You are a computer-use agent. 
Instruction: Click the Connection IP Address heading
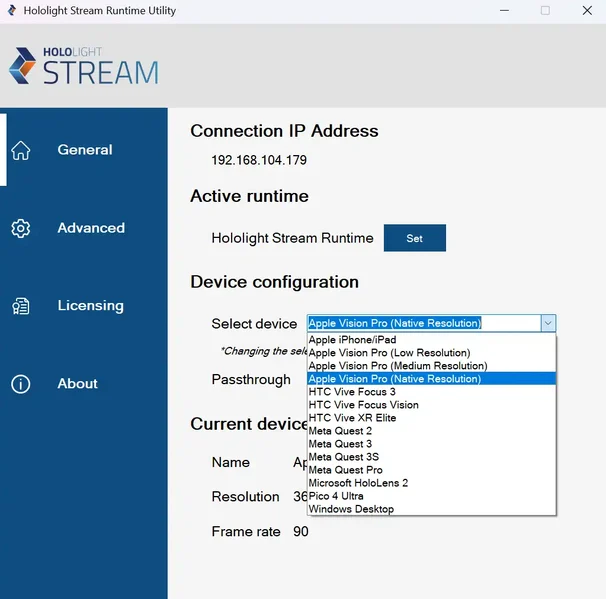[284, 131]
